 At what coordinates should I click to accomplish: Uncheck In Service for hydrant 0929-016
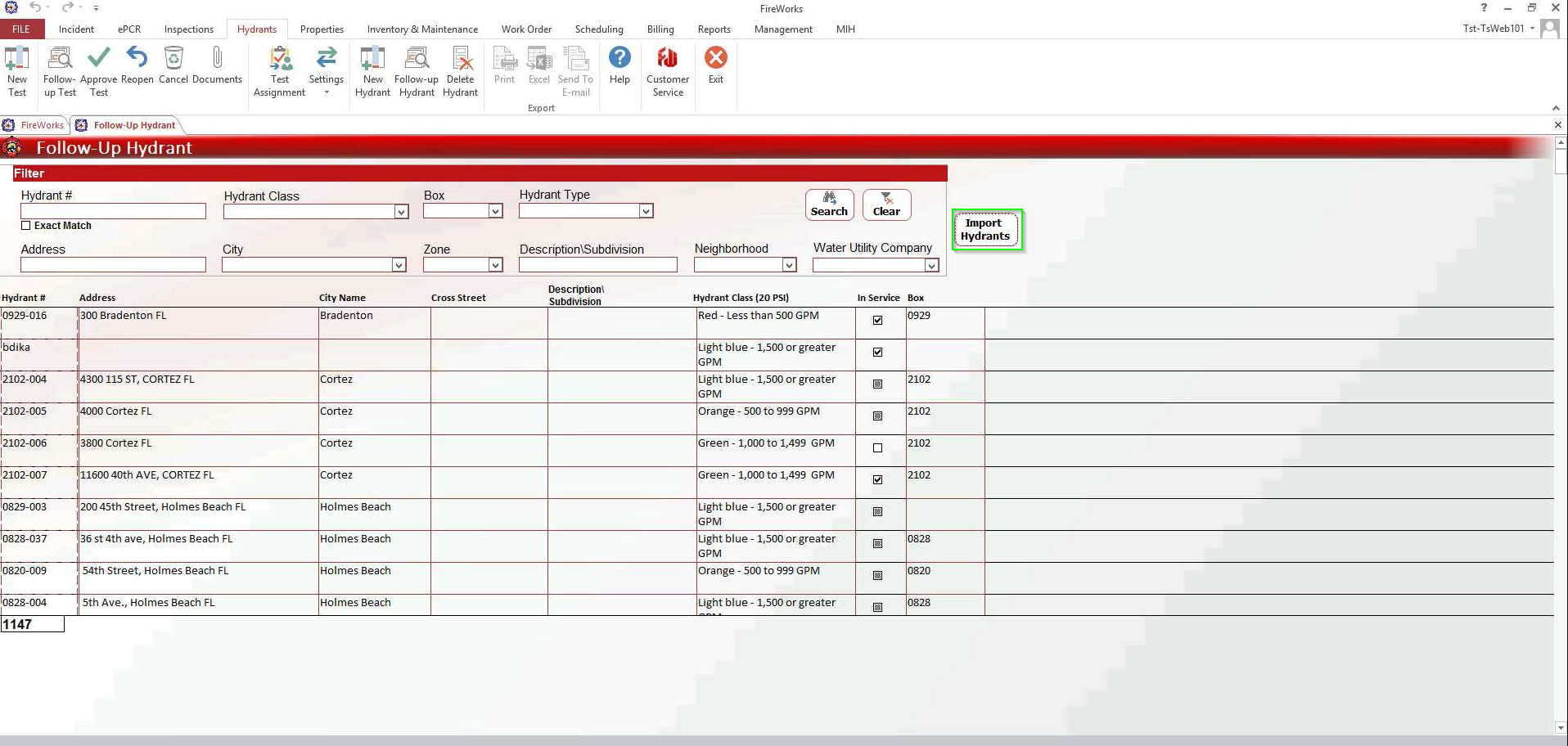tap(877, 321)
